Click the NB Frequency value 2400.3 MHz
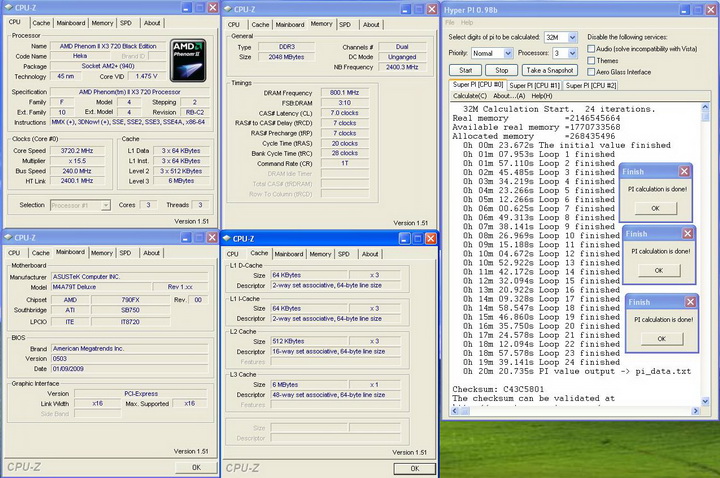This screenshot has width=720, height=478. click(x=402, y=67)
